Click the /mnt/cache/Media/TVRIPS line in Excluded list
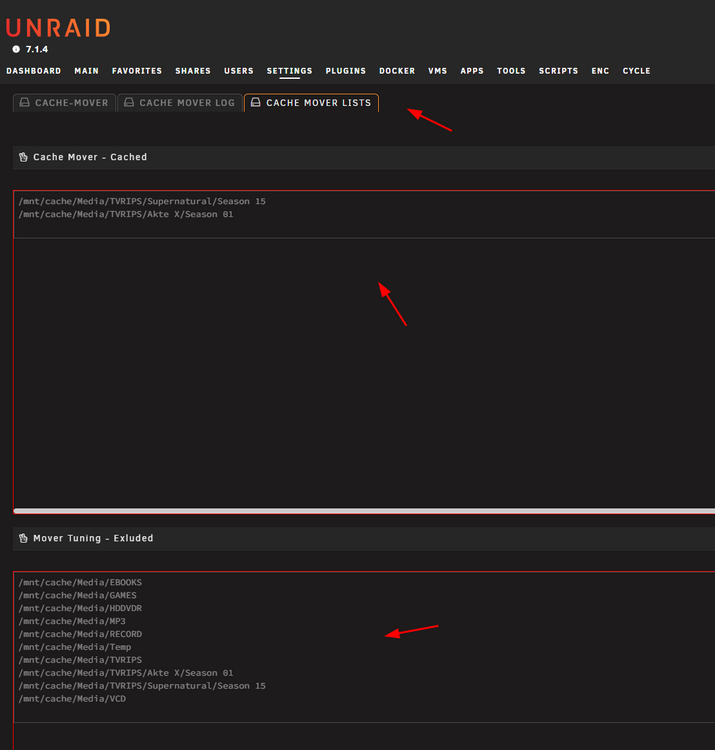Image resolution: width=715 pixels, height=750 pixels. point(80,660)
